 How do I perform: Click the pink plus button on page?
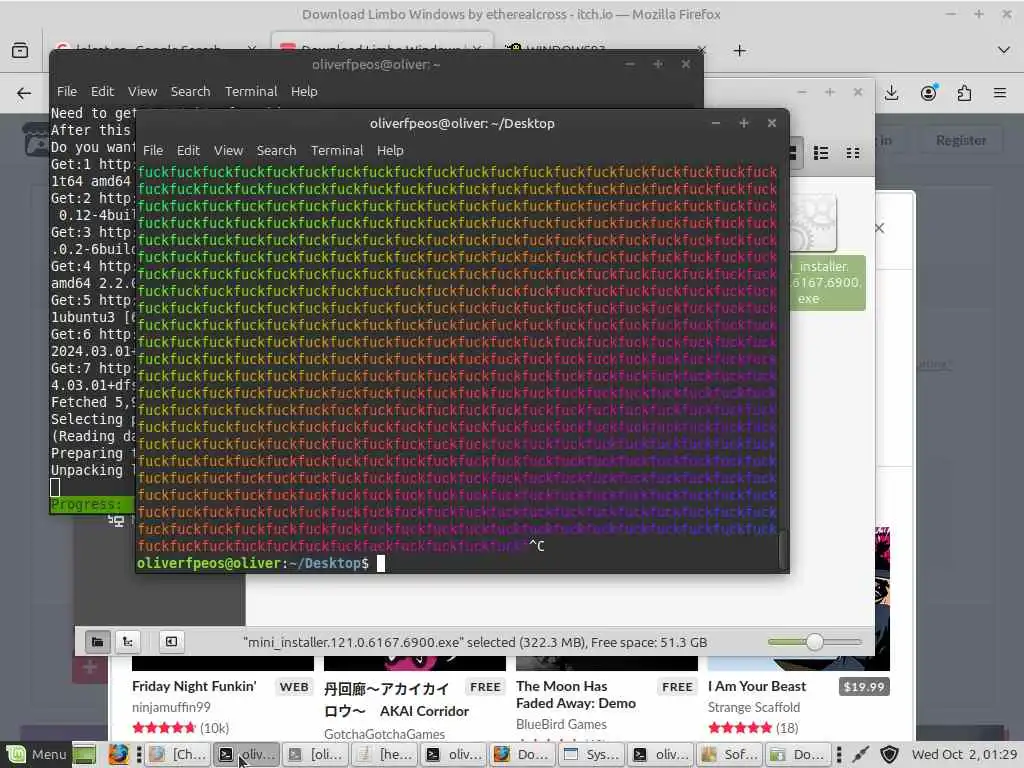90,667
